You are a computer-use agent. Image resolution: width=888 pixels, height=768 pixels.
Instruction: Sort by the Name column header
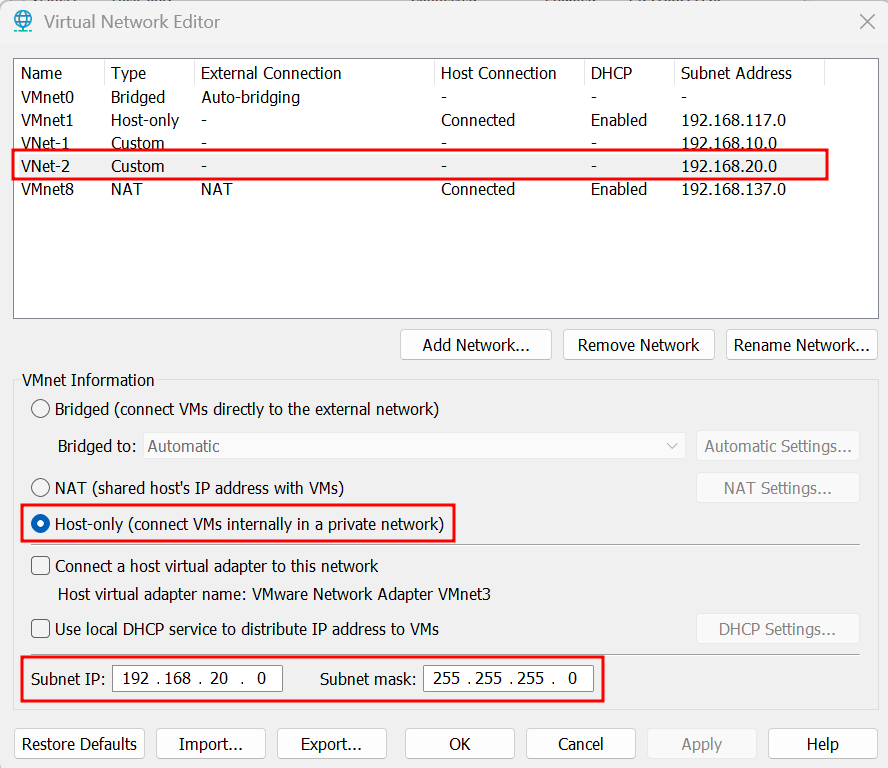coord(42,73)
